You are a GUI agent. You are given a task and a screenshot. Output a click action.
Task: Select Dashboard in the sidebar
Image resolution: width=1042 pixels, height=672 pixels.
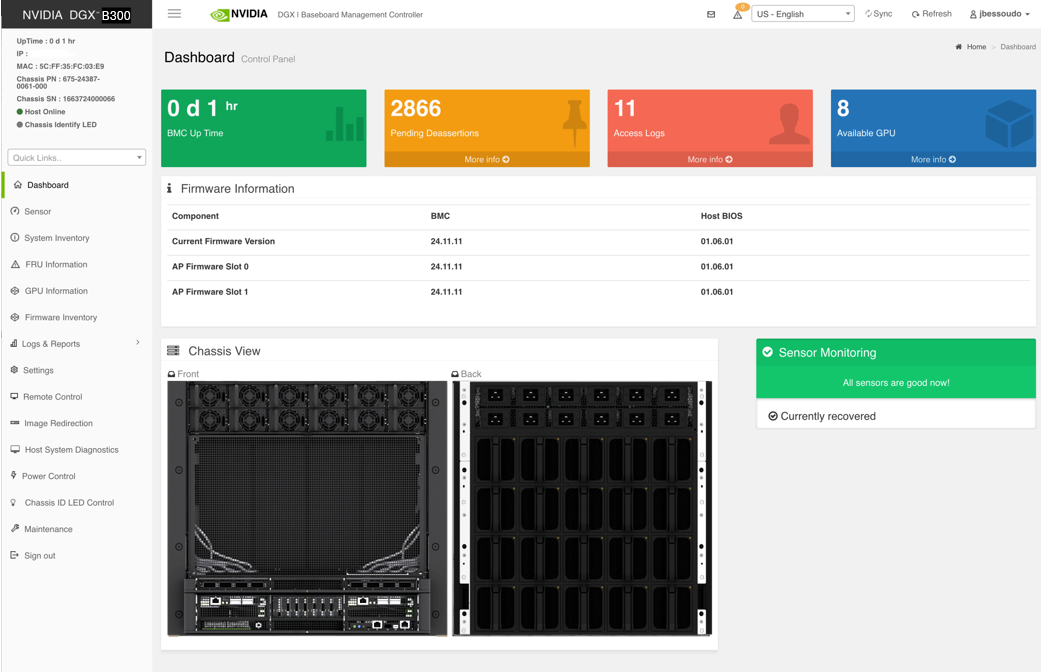pyautogui.click(x=47, y=185)
